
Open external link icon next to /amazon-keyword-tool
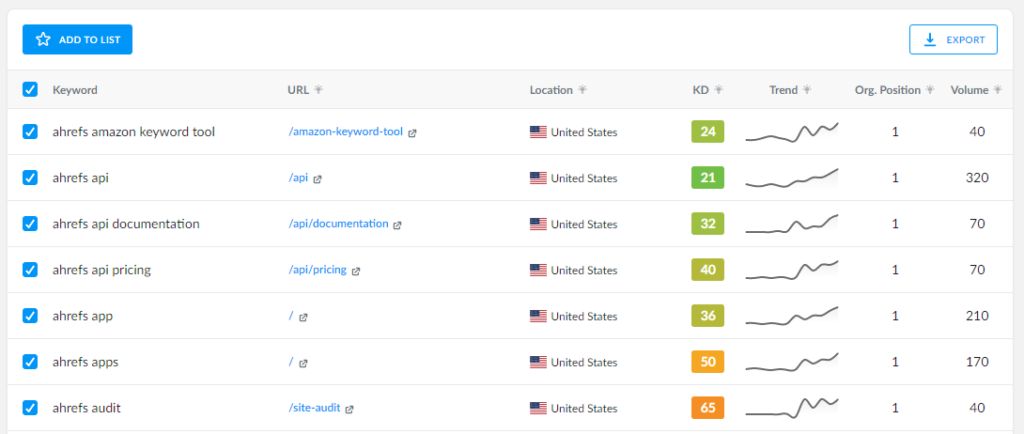pyautogui.click(x=412, y=132)
